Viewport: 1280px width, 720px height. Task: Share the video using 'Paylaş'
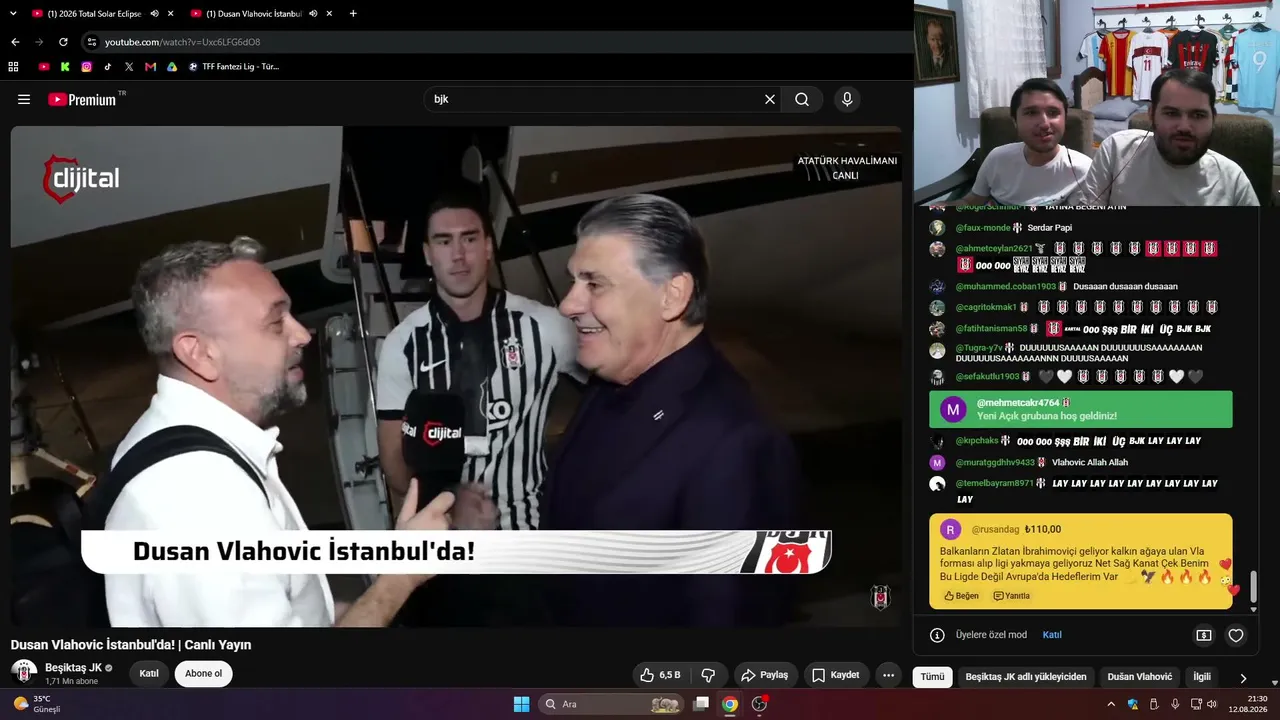pyautogui.click(x=764, y=675)
